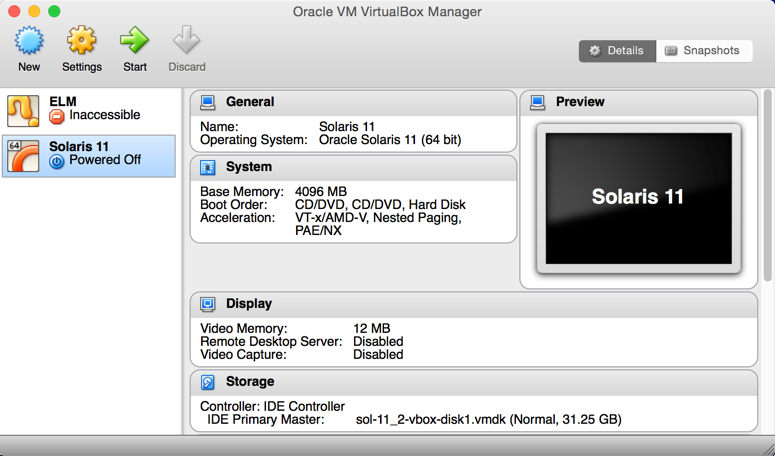This screenshot has width=775, height=456.
Task: Click the 'Video Memory:' label
Action: tap(244, 329)
